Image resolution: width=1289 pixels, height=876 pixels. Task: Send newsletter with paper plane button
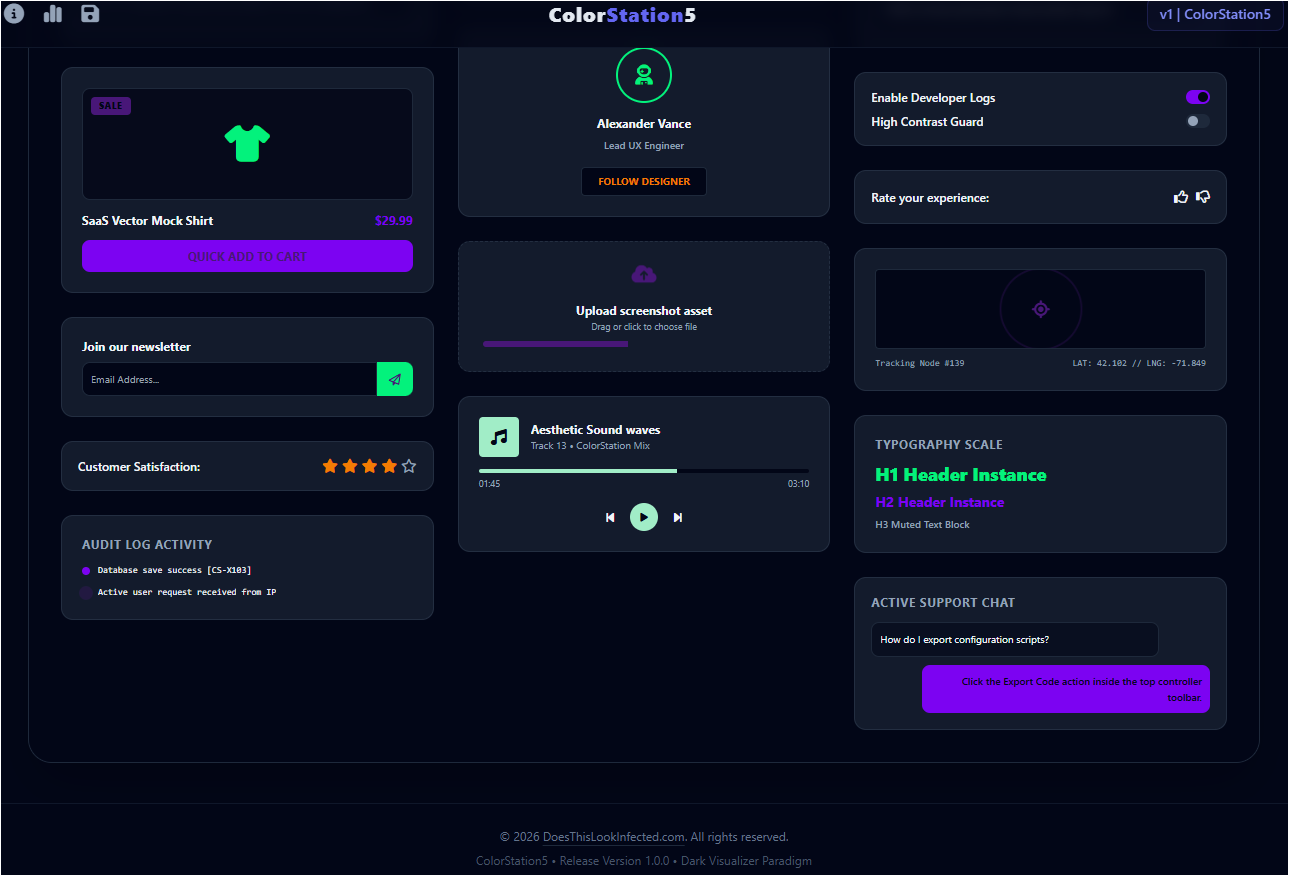pos(395,379)
